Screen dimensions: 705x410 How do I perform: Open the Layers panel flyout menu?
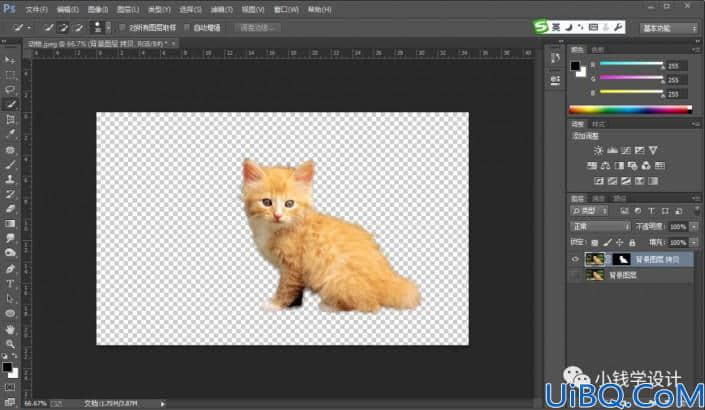696,198
